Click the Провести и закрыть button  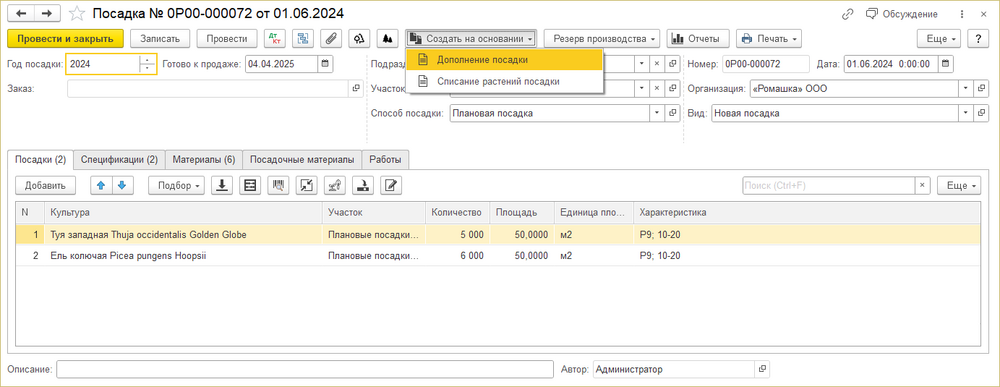coord(66,38)
